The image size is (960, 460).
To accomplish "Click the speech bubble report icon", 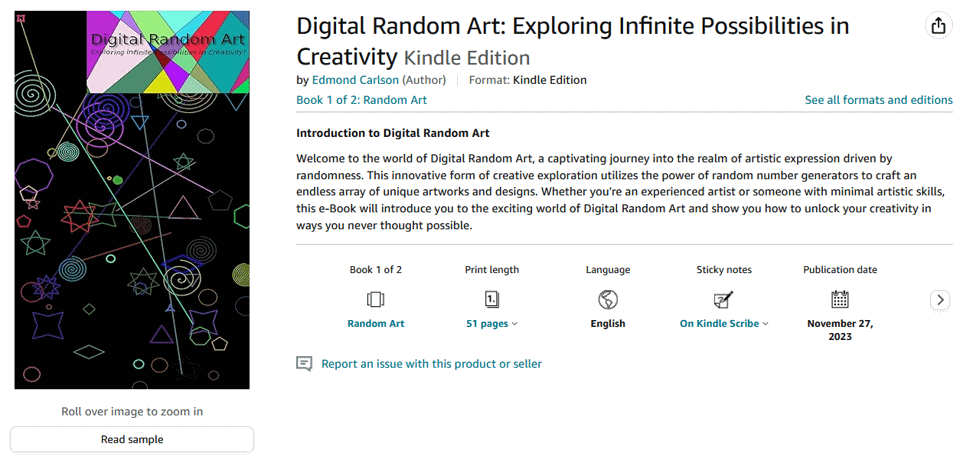I will coord(305,364).
